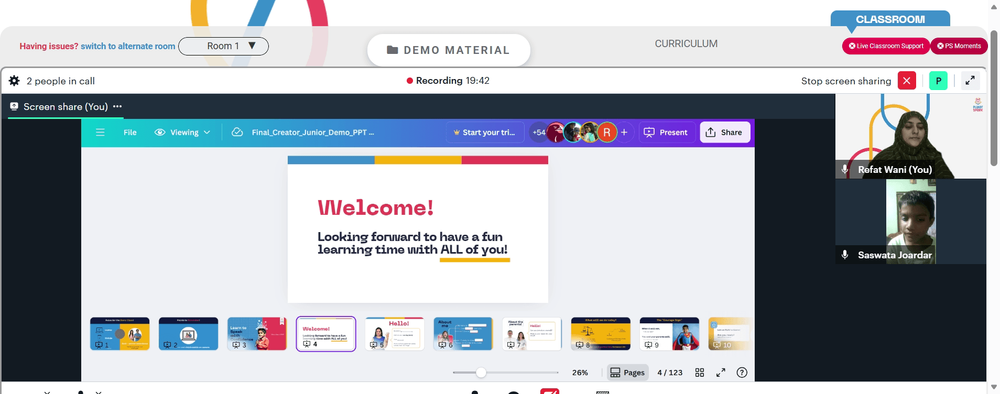Image resolution: width=1000 pixels, height=394 pixels.
Task: Toggle the Pages thumbnail panel
Action: 628,373
